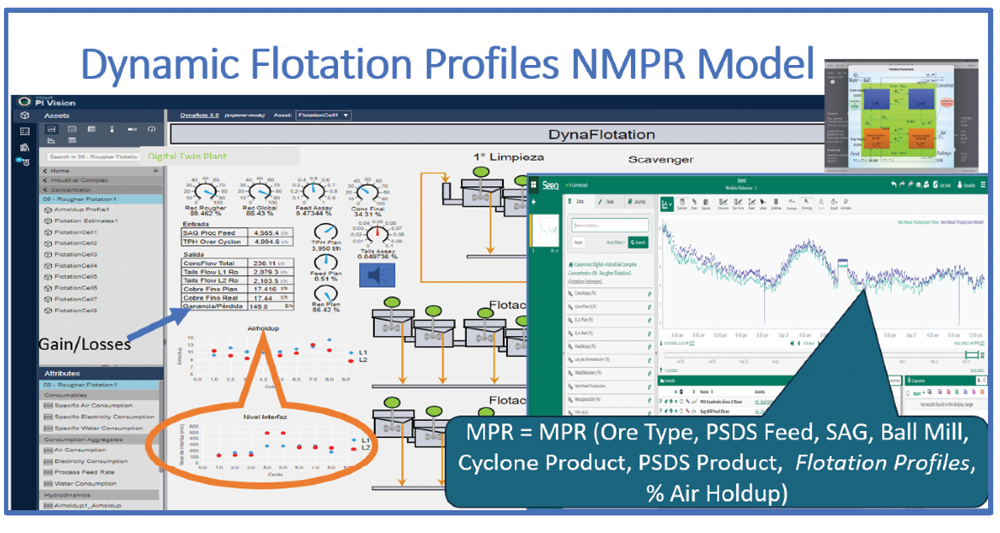Pin the ConcAssay (%) signal in Seeq

point(649,294)
